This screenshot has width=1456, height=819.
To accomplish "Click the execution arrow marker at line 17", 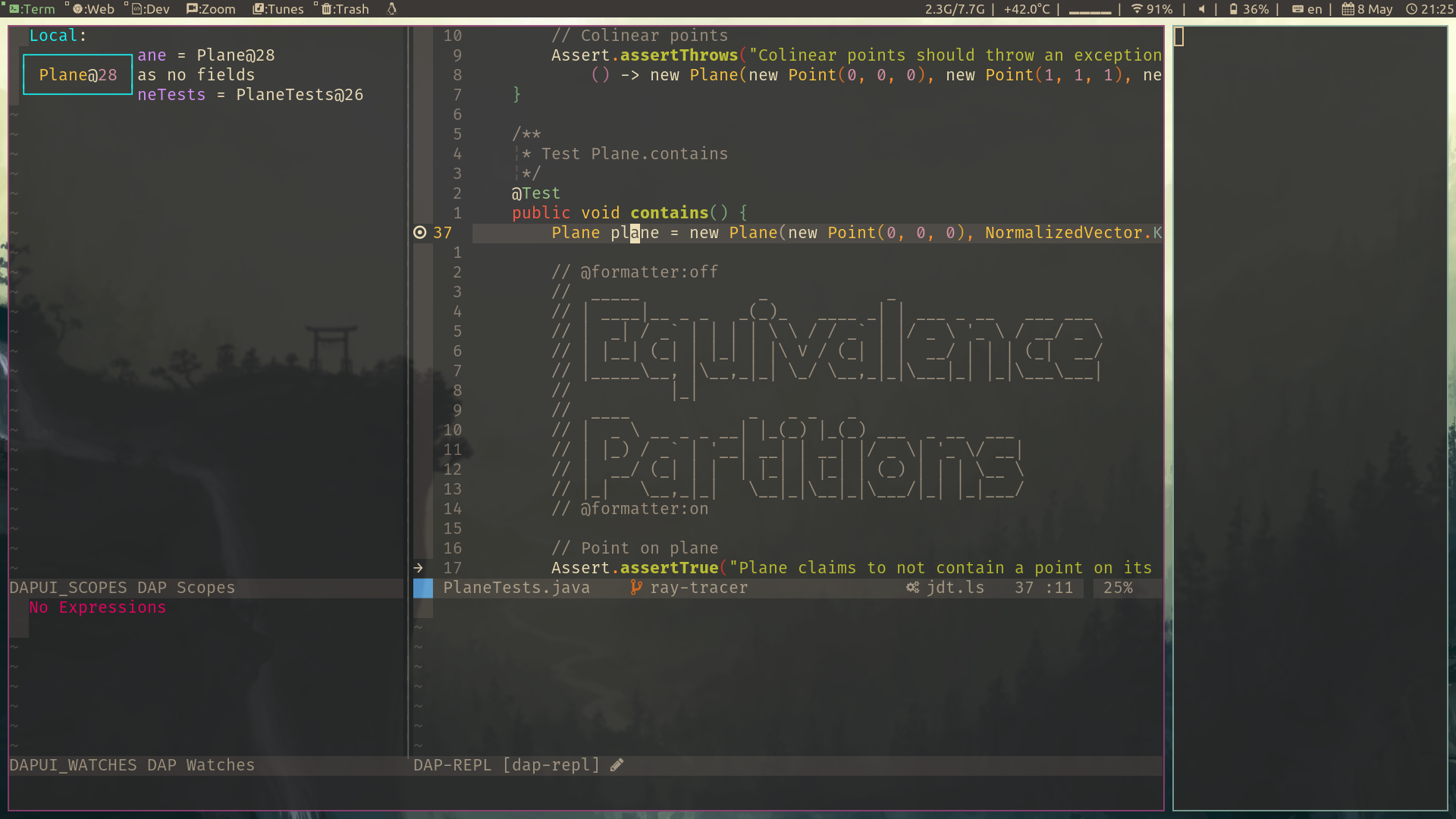I will [418, 567].
